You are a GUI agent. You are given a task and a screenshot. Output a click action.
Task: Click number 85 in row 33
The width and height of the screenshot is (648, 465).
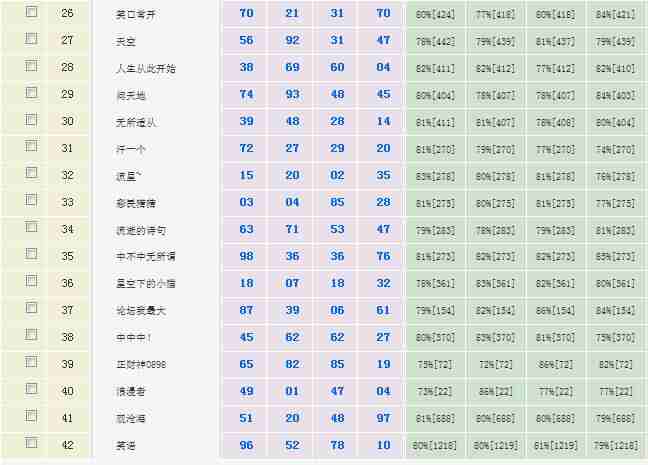click(x=337, y=202)
